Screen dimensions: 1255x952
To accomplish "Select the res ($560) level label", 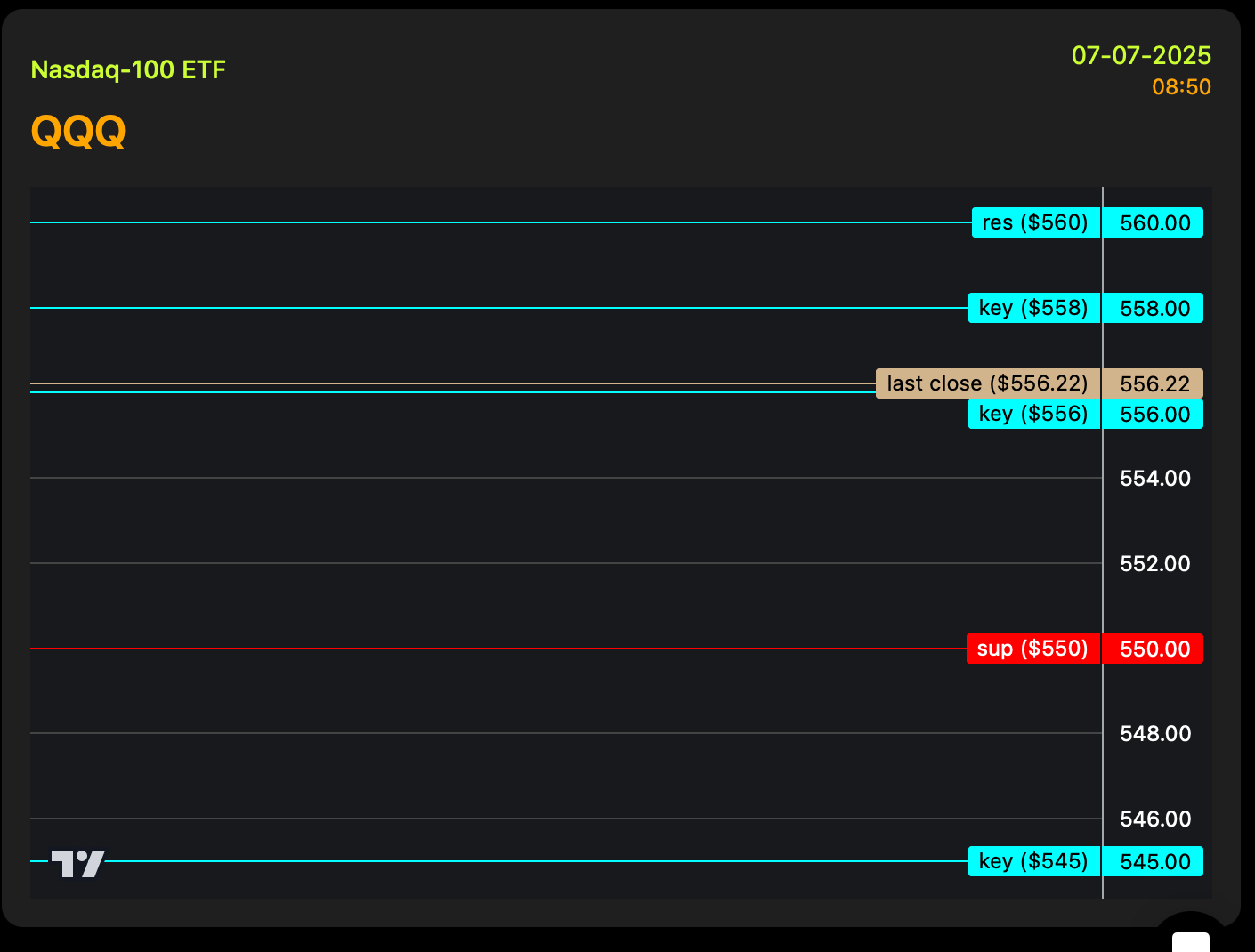I will [1036, 222].
